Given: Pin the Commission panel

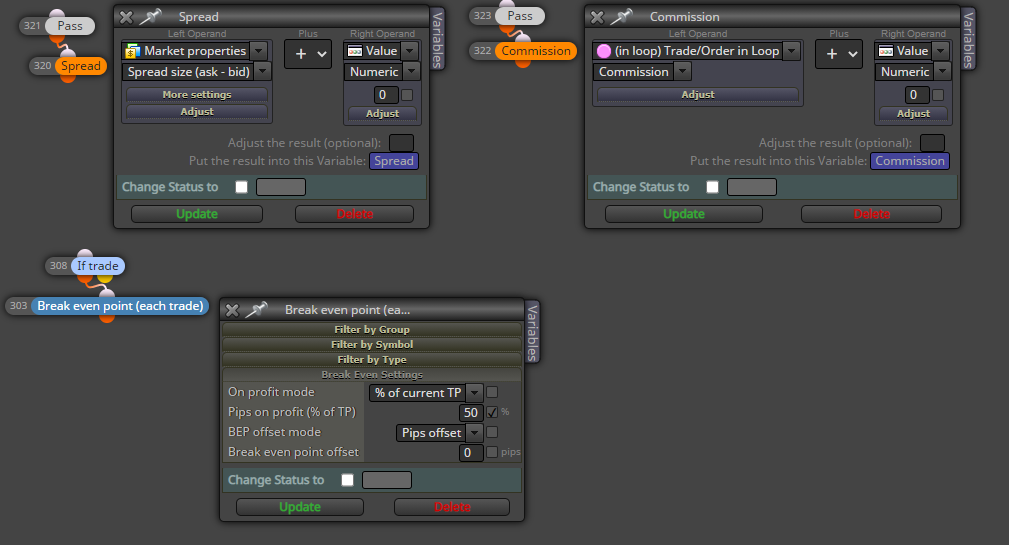Looking at the screenshot, I should pos(622,16).
